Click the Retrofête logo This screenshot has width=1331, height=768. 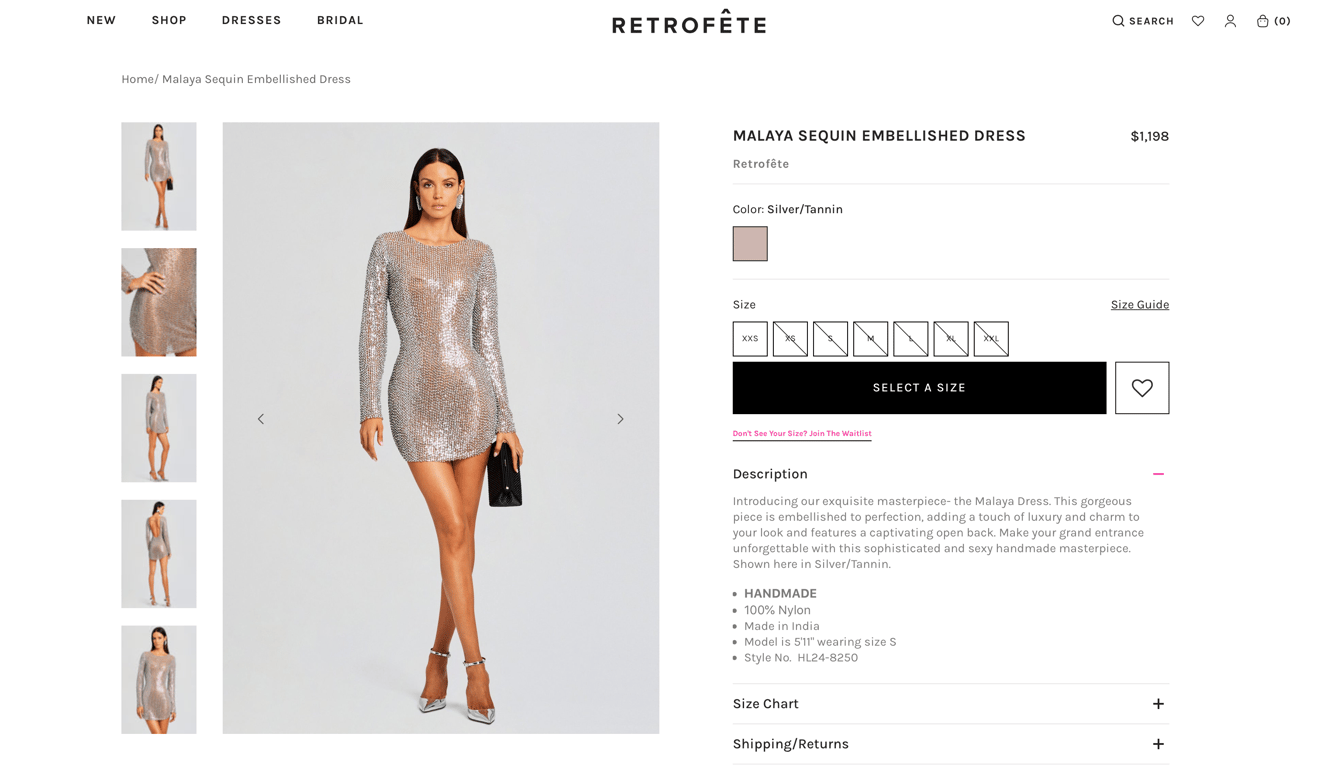689,22
